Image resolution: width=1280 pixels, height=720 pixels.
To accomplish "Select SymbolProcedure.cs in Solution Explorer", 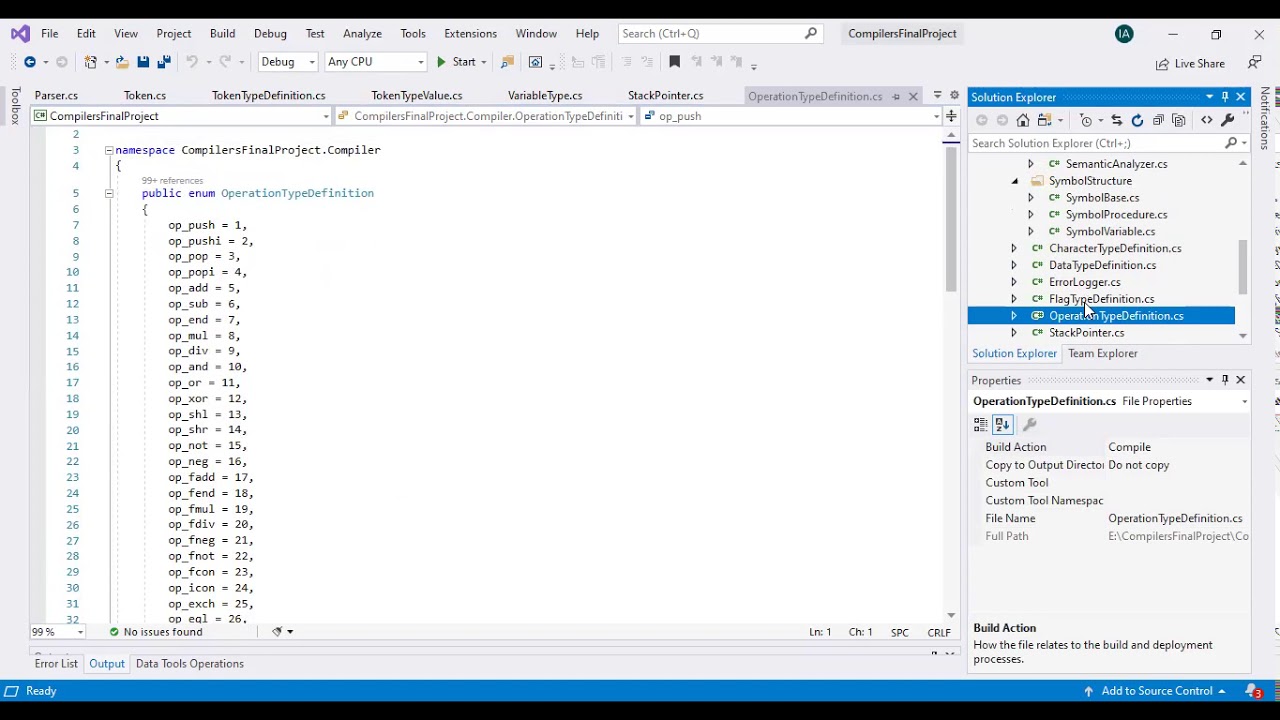I will coord(1116,215).
